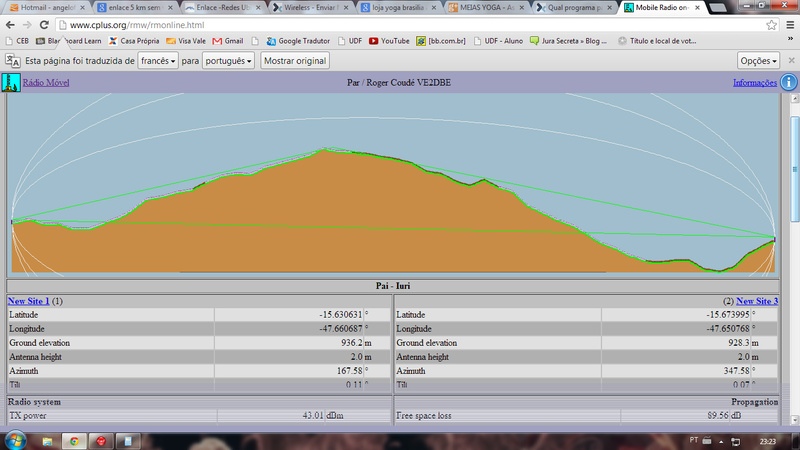Click the blue information circle icon
The width and height of the screenshot is (800, 450).
[789, 82]
